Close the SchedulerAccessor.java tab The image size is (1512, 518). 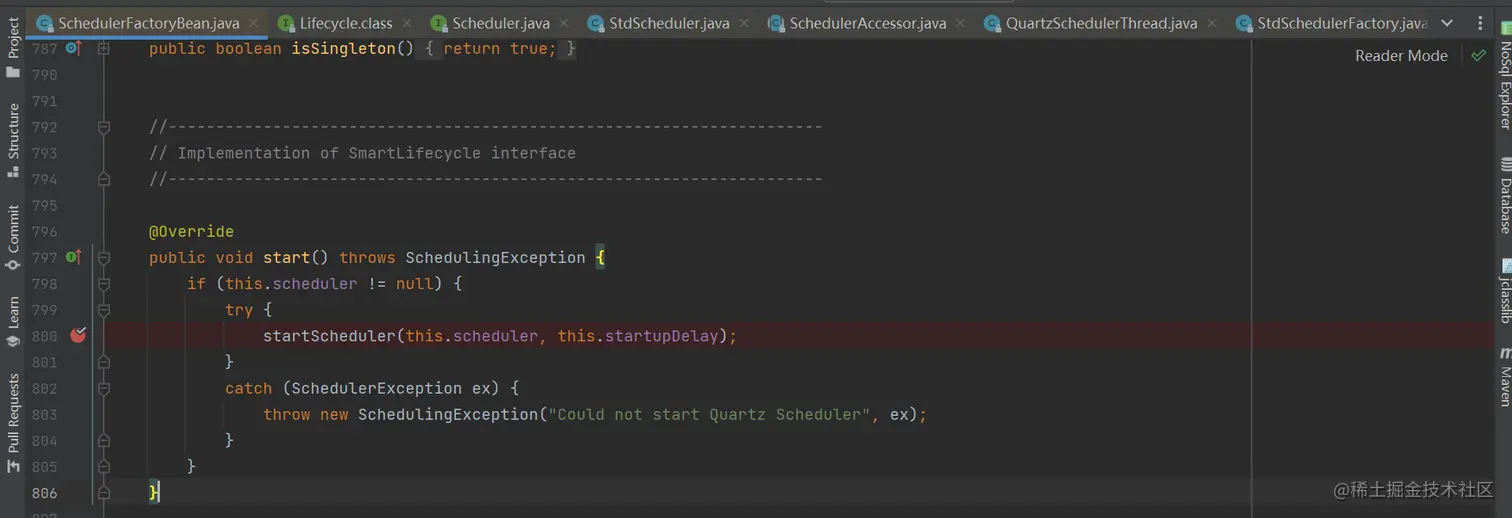961,23
